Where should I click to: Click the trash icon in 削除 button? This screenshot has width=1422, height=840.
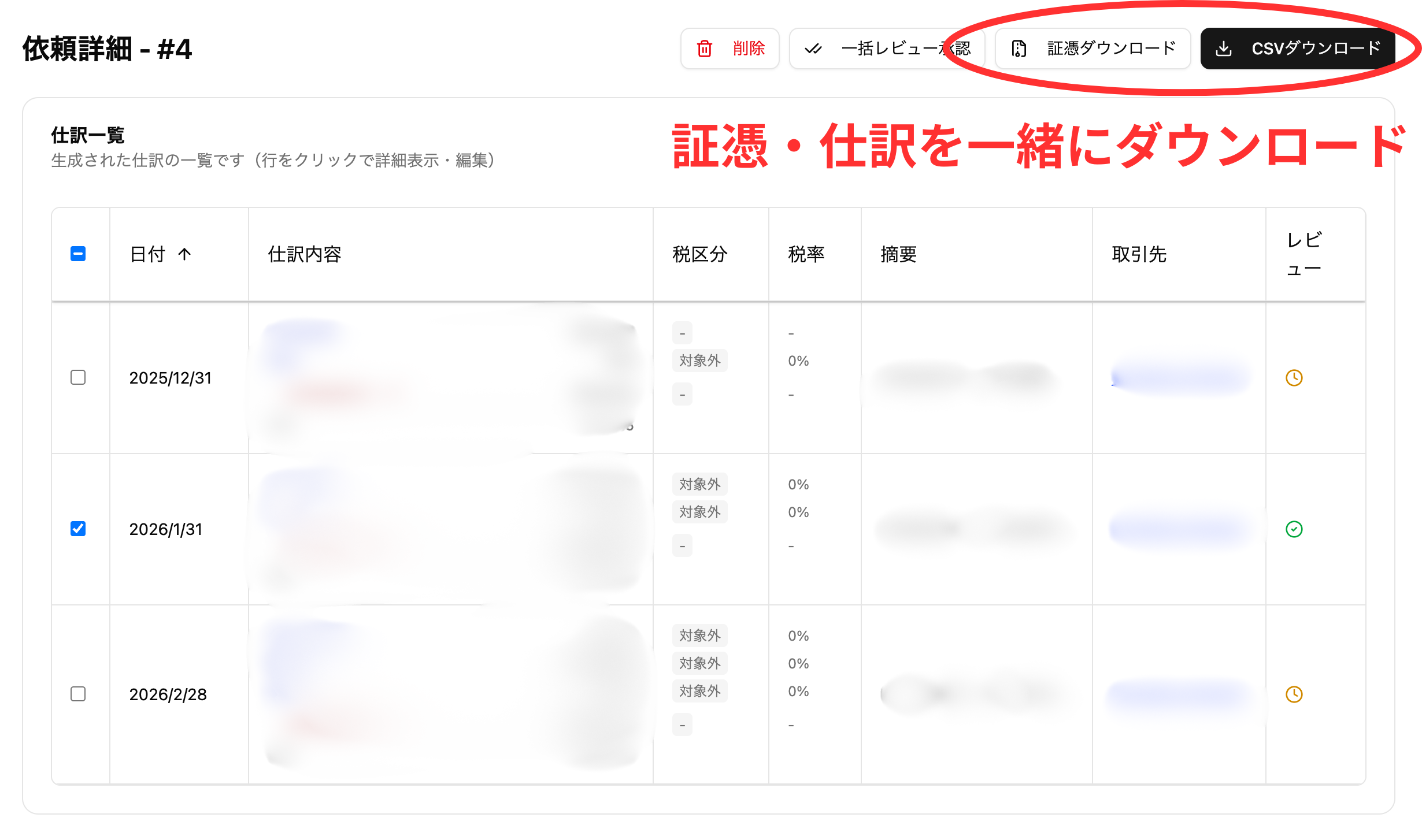[704, 49]
